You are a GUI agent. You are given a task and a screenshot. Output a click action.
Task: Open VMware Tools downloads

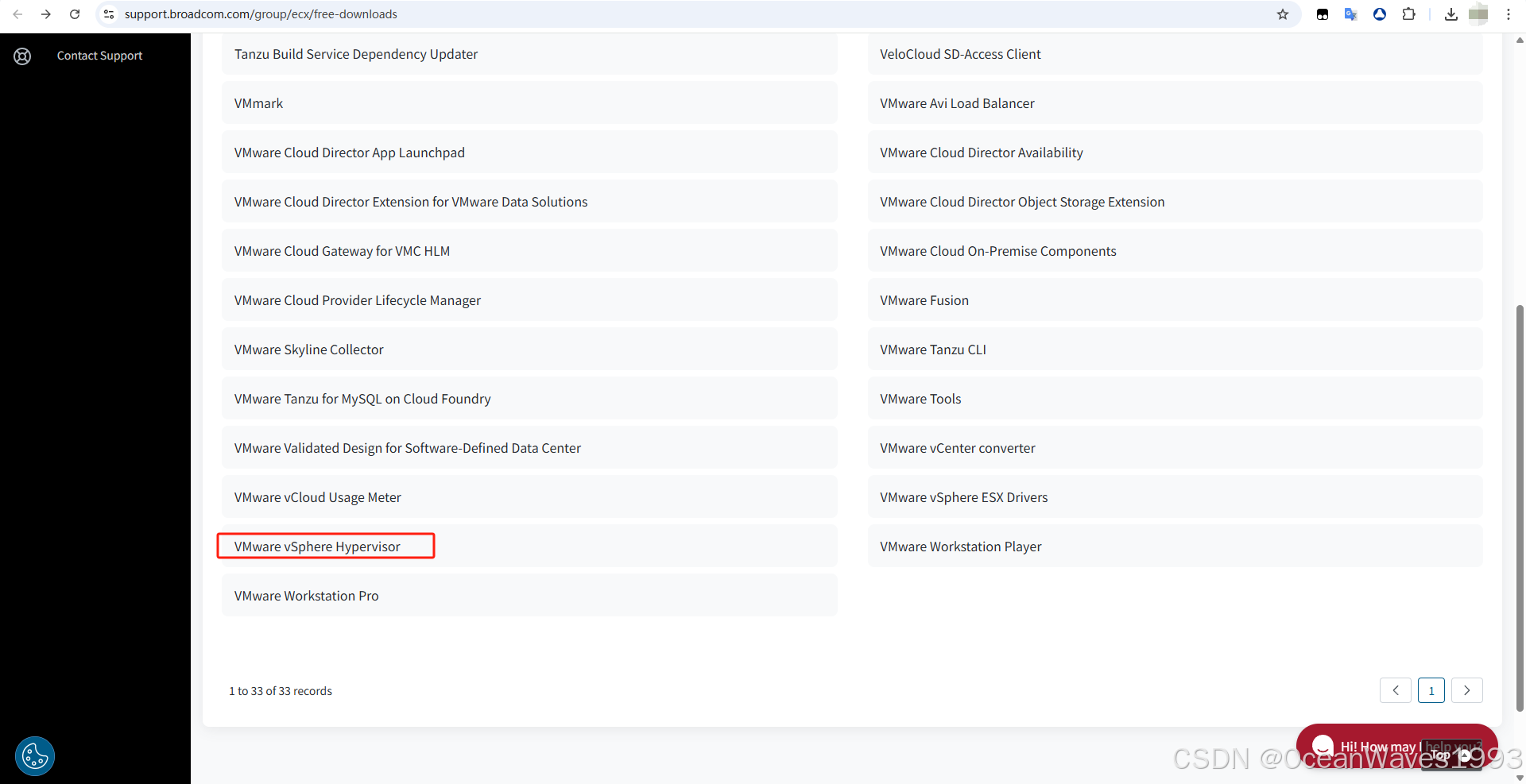(1175, 399)
